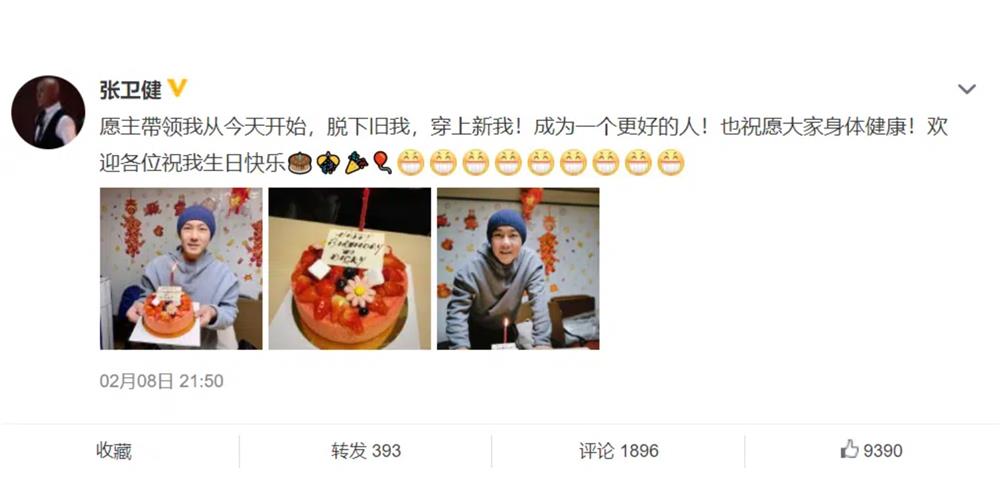Image resolution: width=1000 pixels, height=502 pixels.
Task: Click the gold verified V badge
Action: tap(177, 88)
